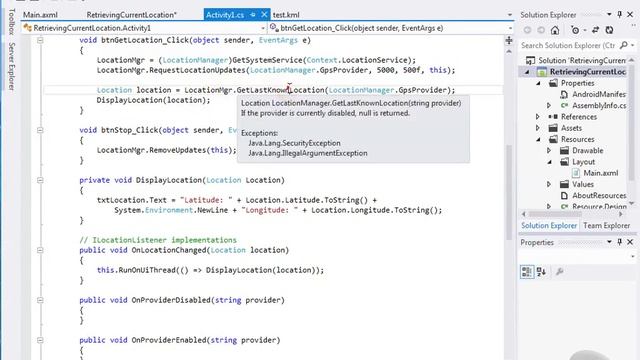Switch to the RetrievingCurrentLocation* tab
Screen dimensions: 640x360
click(x=131, y=15)
